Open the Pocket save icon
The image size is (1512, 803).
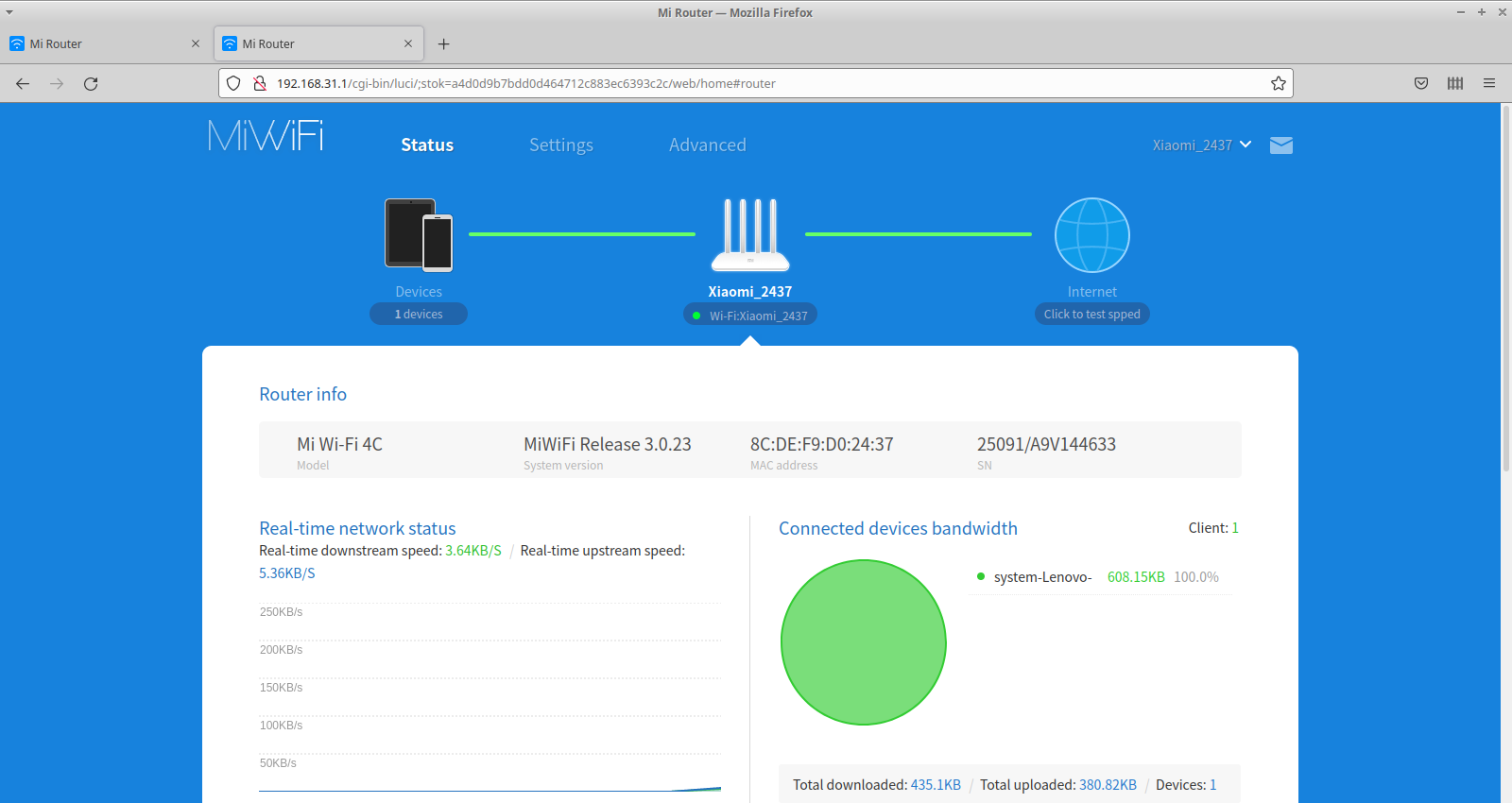[1421, 83]
